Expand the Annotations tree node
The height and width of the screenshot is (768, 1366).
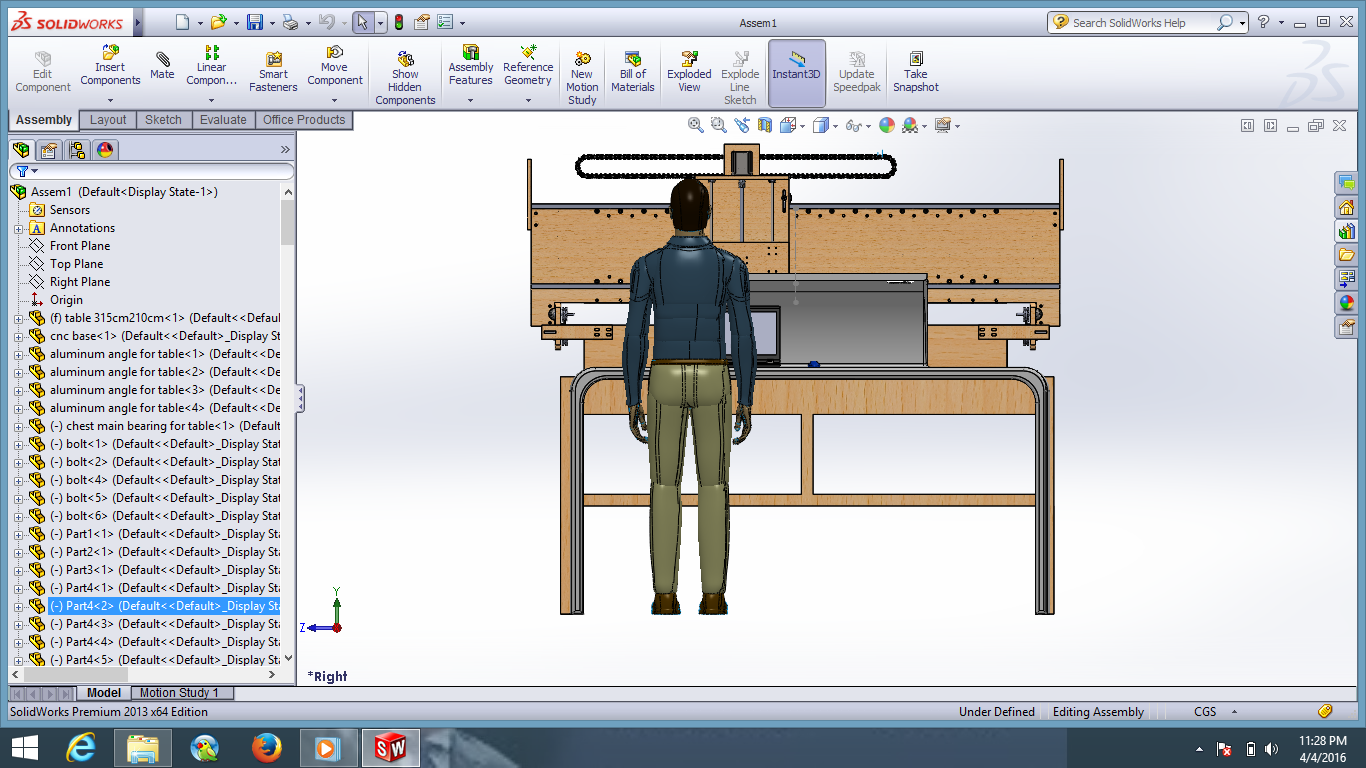(18, 228)
